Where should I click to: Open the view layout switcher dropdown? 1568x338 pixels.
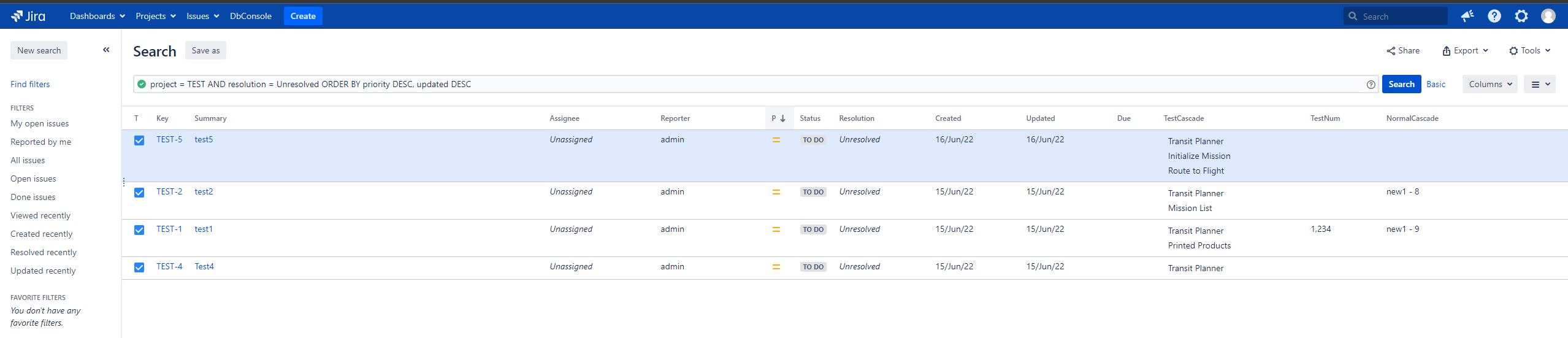coord(1540,84)
